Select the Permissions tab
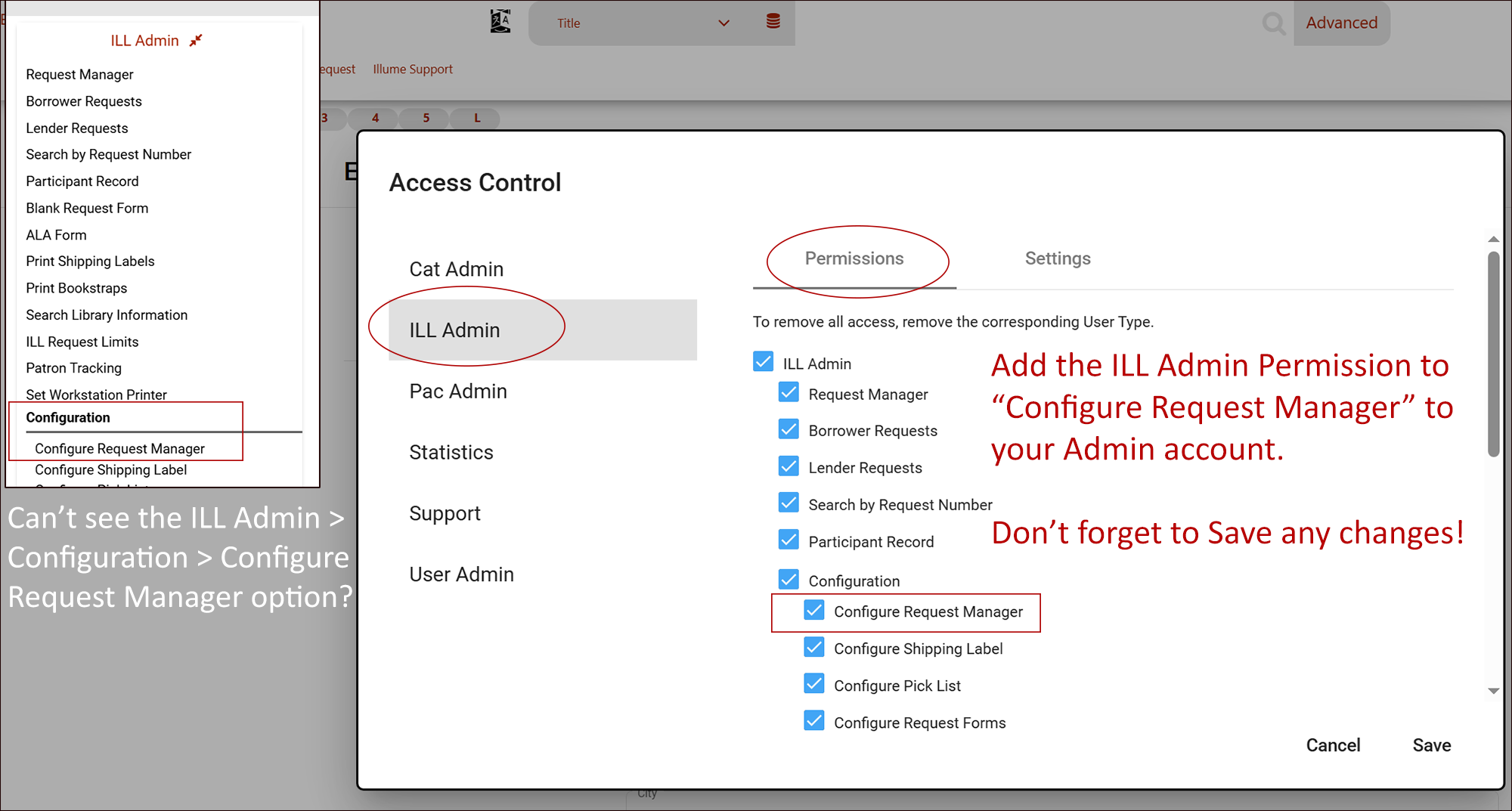The height and width of the screenshot is (811, 1512). (854, 258)
